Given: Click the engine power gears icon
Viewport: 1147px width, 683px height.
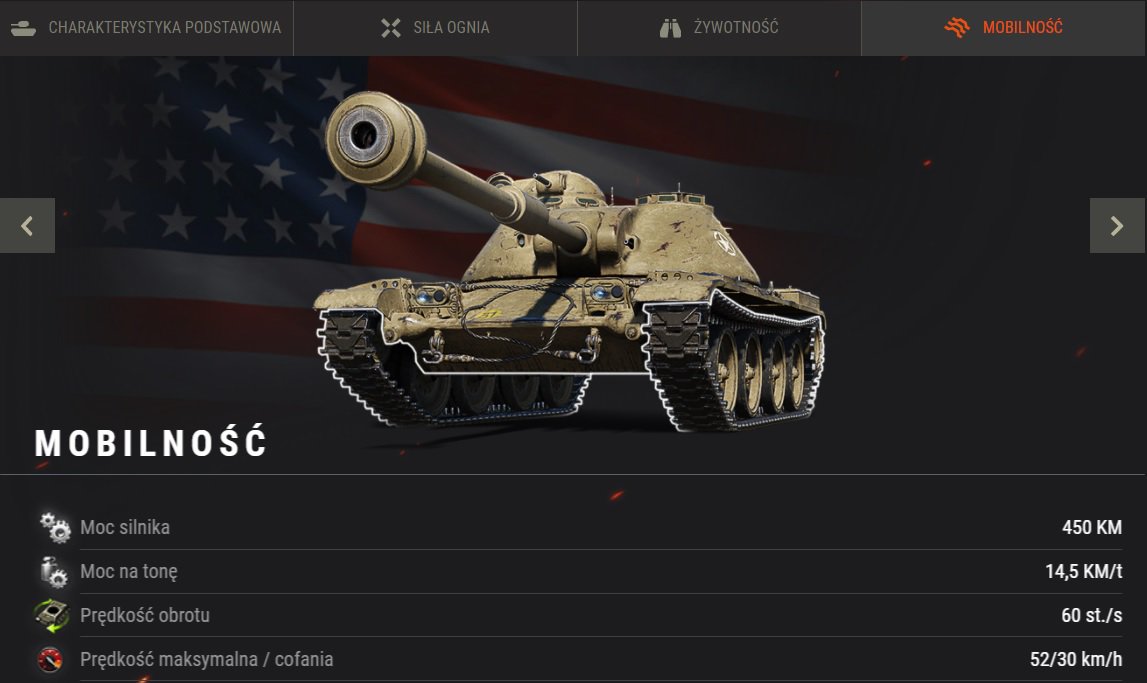Looking at the screenshot, I should pyautogui.click(x=55, y=527).
